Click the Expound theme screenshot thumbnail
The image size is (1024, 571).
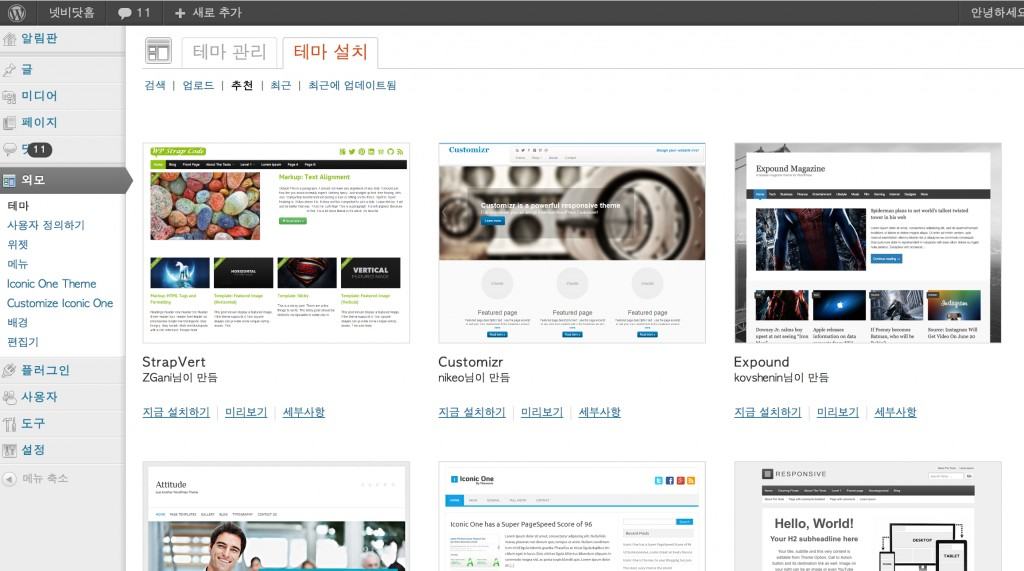point(867,243)
